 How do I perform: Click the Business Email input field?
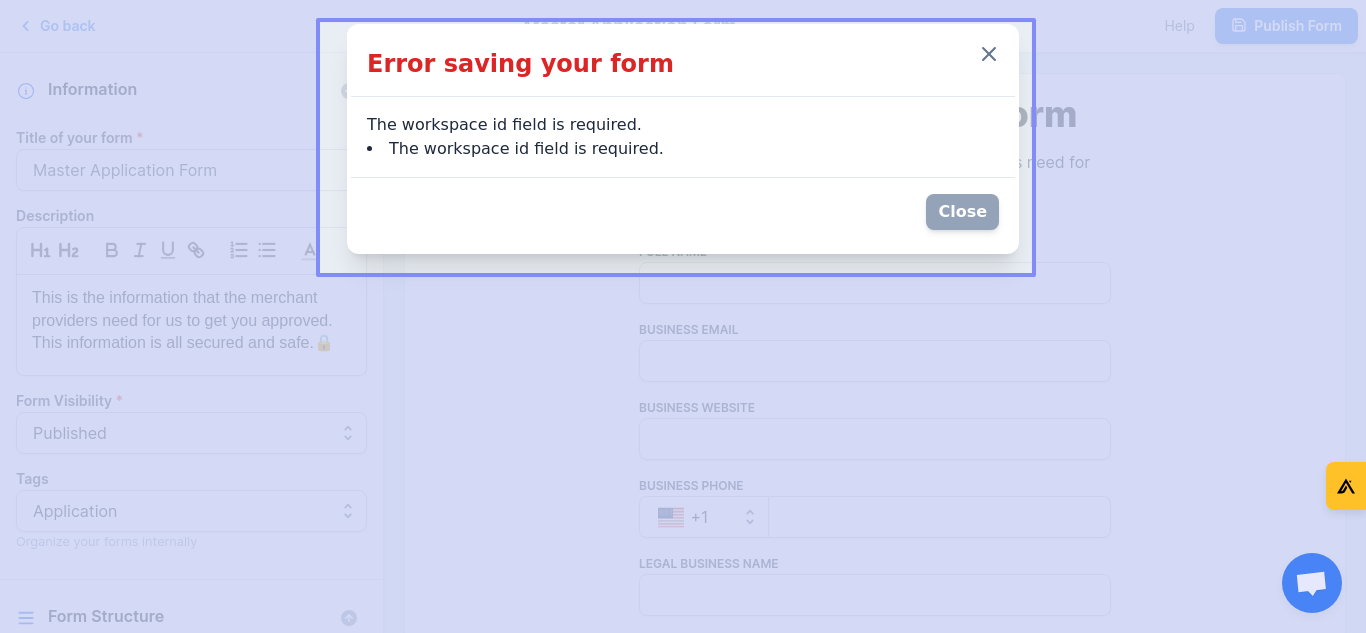(x=874, y=361)
